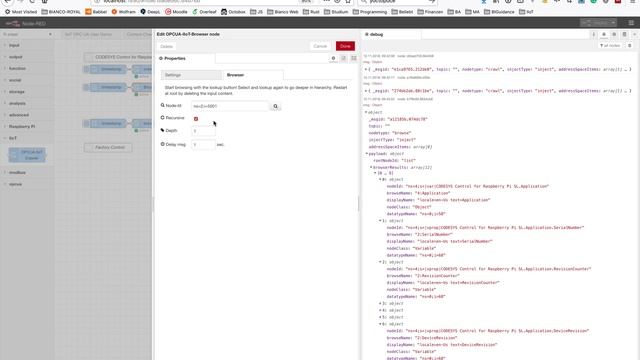The image size is (640, 360).
Task: Open the Deploy options dropdown arrow
Action: 613,23
